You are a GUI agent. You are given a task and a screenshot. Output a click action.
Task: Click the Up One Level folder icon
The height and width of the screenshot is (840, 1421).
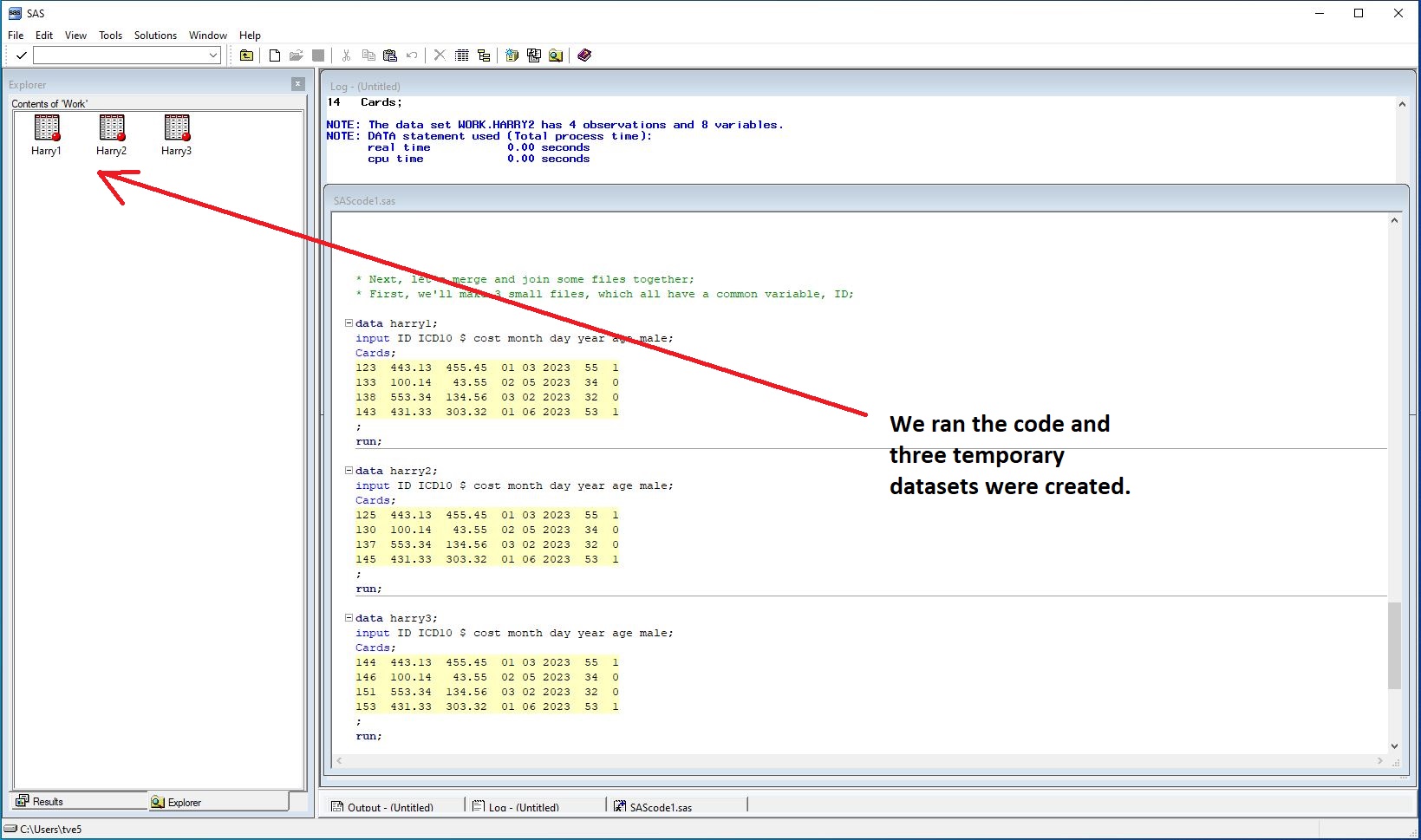[247, 55]
